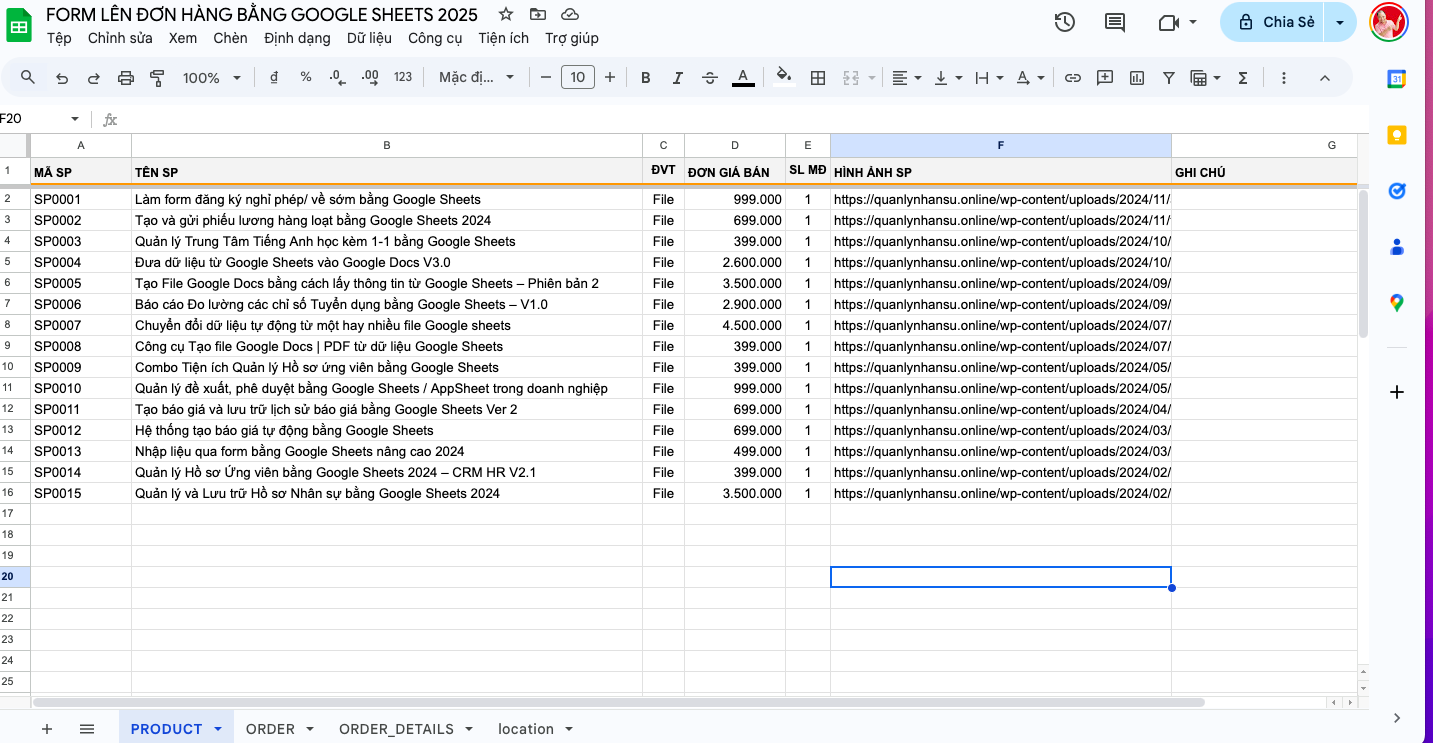
Task: Open version history
Action: (x=1064, y=21)
